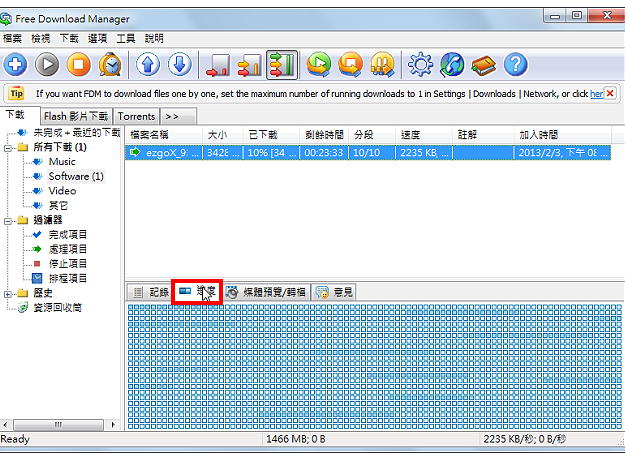Open the Torrents tab
Viewport: 625px width, 454px height.
tap(136, 116)
